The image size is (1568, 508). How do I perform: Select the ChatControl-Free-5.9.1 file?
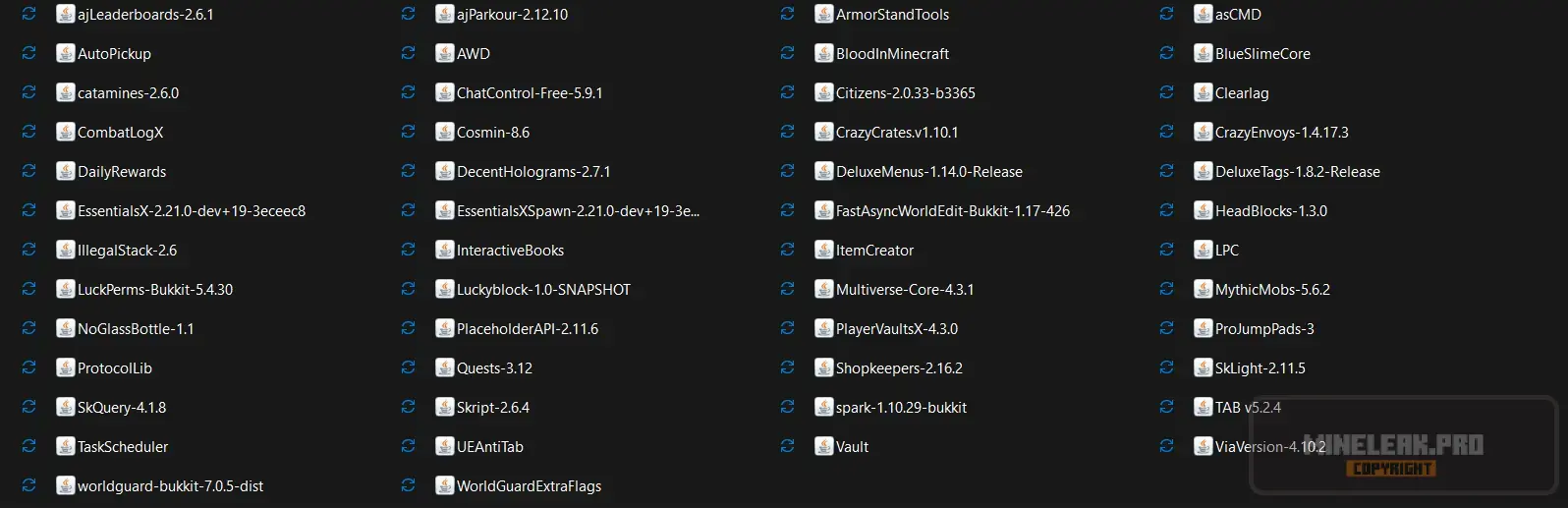point(529,93)
